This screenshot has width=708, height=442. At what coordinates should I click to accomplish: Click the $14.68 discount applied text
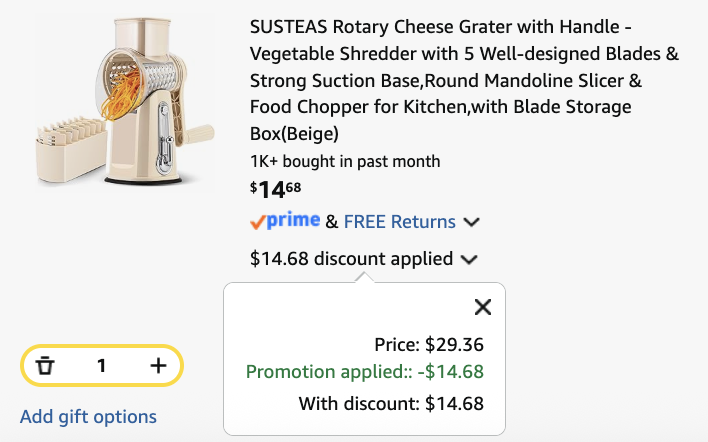tap(351, 259)
